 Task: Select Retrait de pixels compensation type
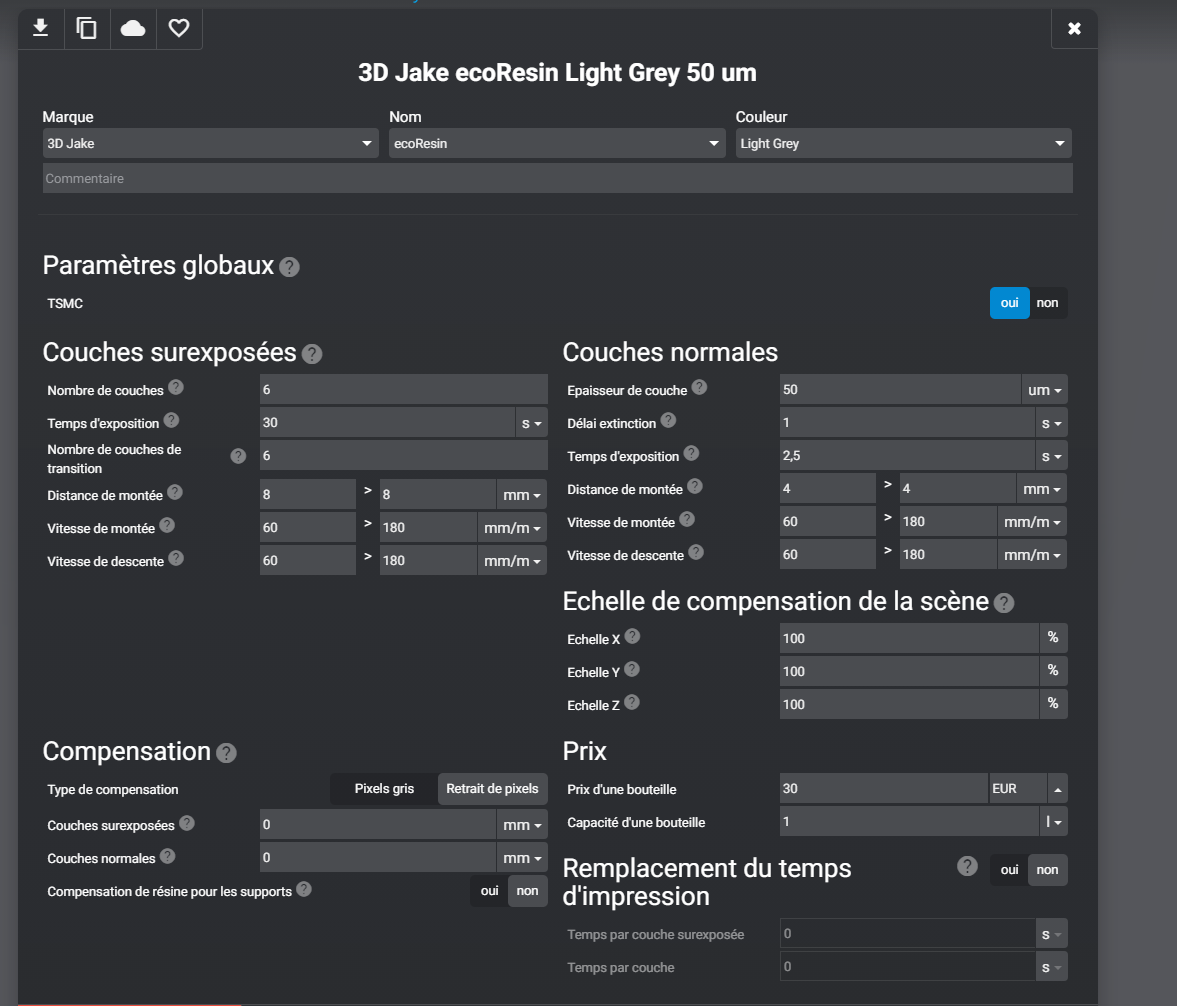point(492,789)
